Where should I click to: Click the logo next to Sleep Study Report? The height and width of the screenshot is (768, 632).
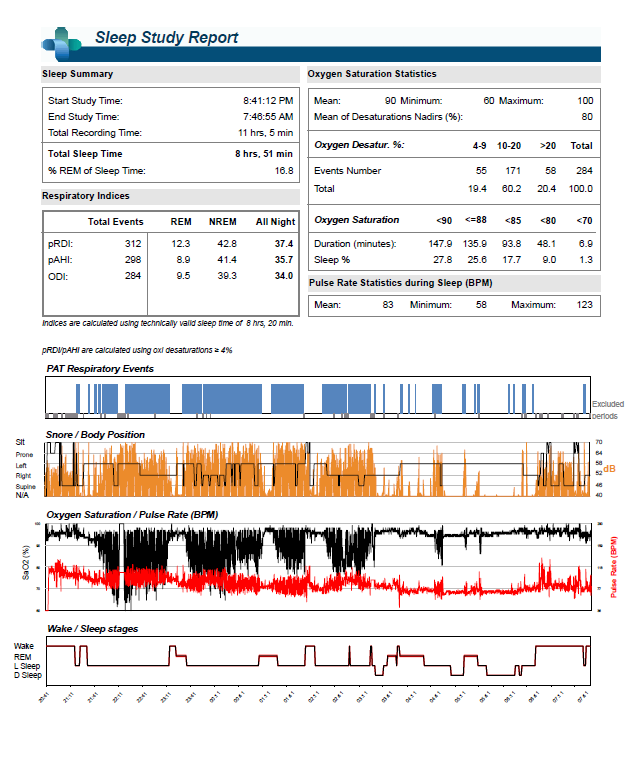[61, 40]
